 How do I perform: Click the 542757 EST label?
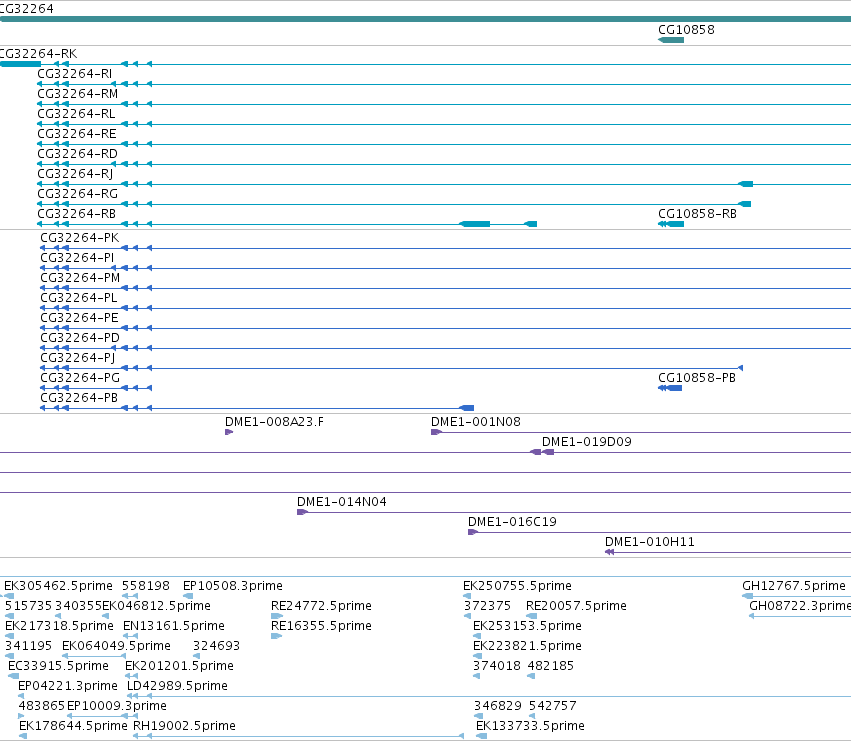pyautogui.click(x=552, y=706)
